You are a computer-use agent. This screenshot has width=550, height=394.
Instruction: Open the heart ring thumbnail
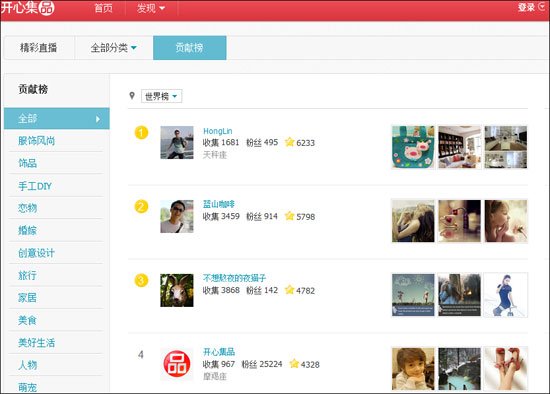click(459, 221)
